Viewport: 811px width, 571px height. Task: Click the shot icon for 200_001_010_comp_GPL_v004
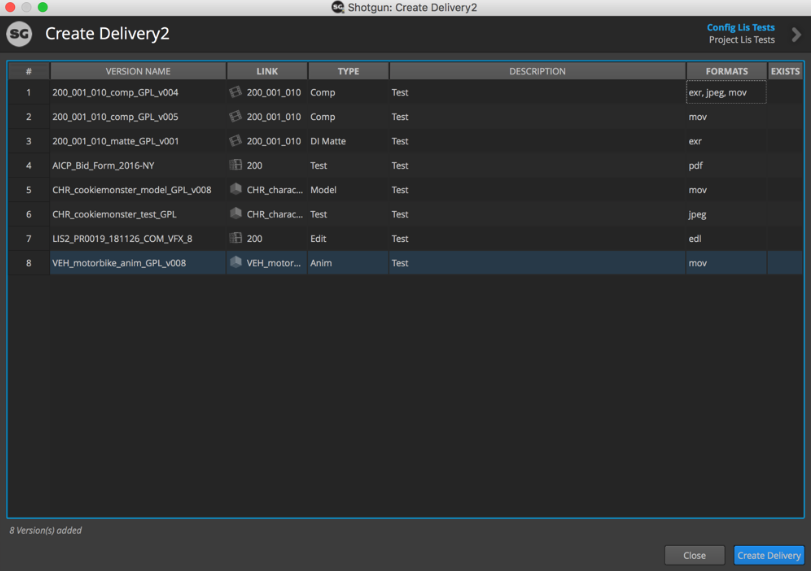point(235,92)
